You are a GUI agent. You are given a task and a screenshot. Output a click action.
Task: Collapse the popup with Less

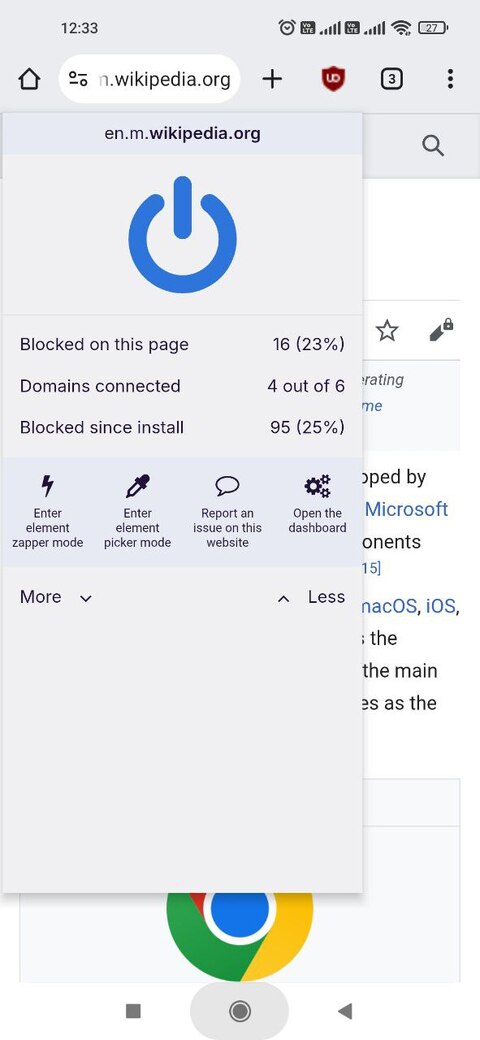click(311, 597)
